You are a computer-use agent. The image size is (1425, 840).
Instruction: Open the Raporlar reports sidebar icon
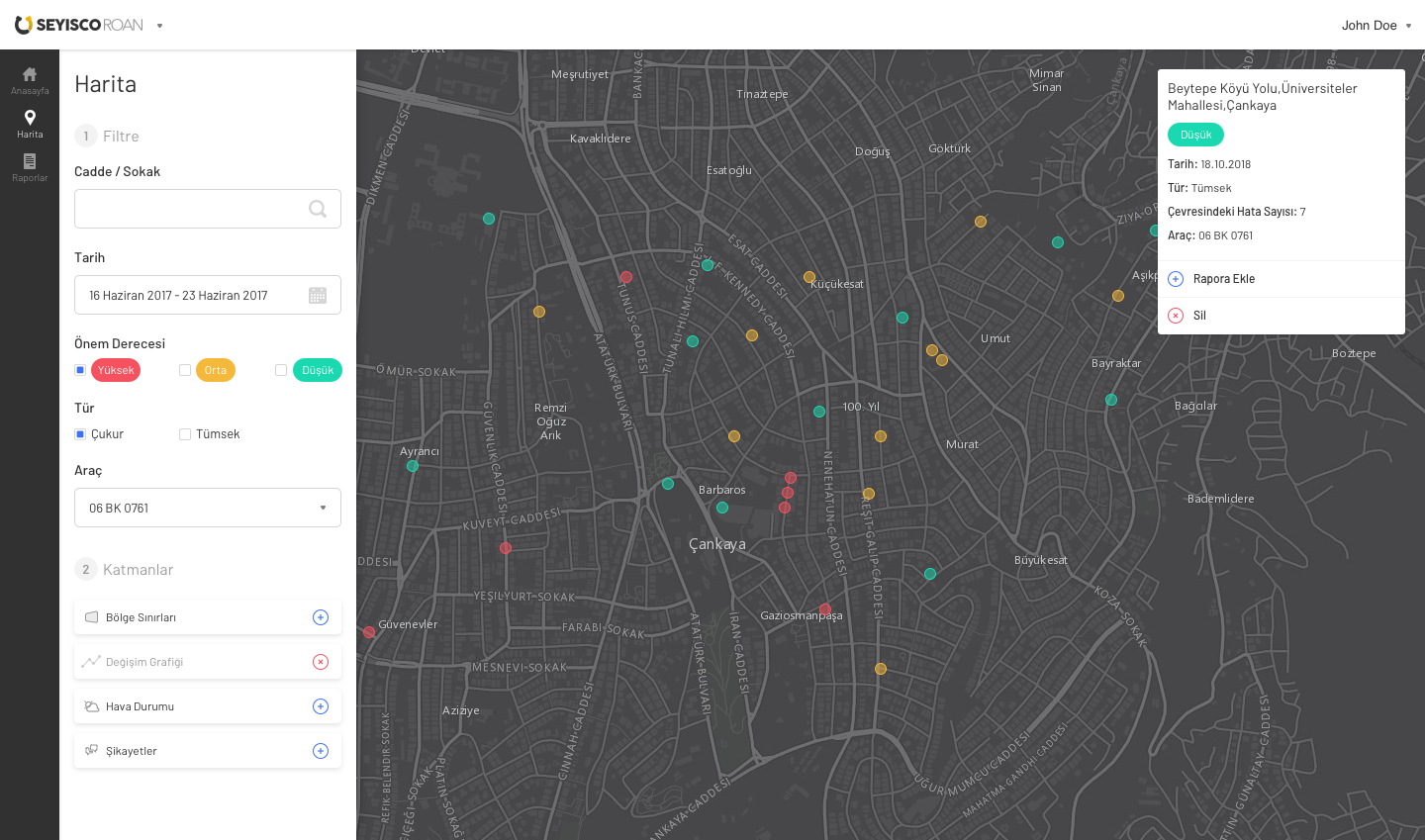[30, 167]
